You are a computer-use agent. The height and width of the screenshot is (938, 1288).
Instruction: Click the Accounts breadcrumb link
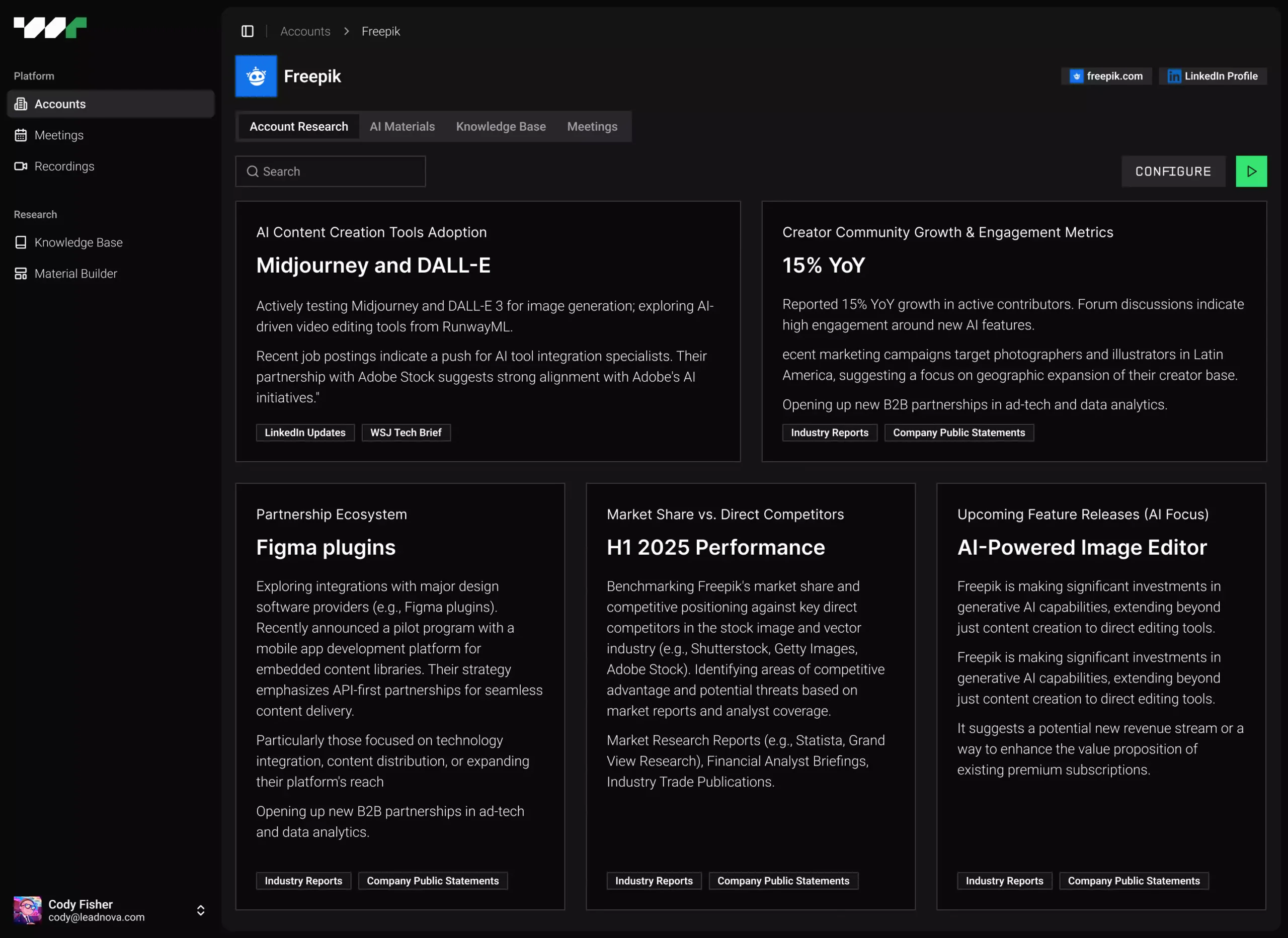[305, 31]
